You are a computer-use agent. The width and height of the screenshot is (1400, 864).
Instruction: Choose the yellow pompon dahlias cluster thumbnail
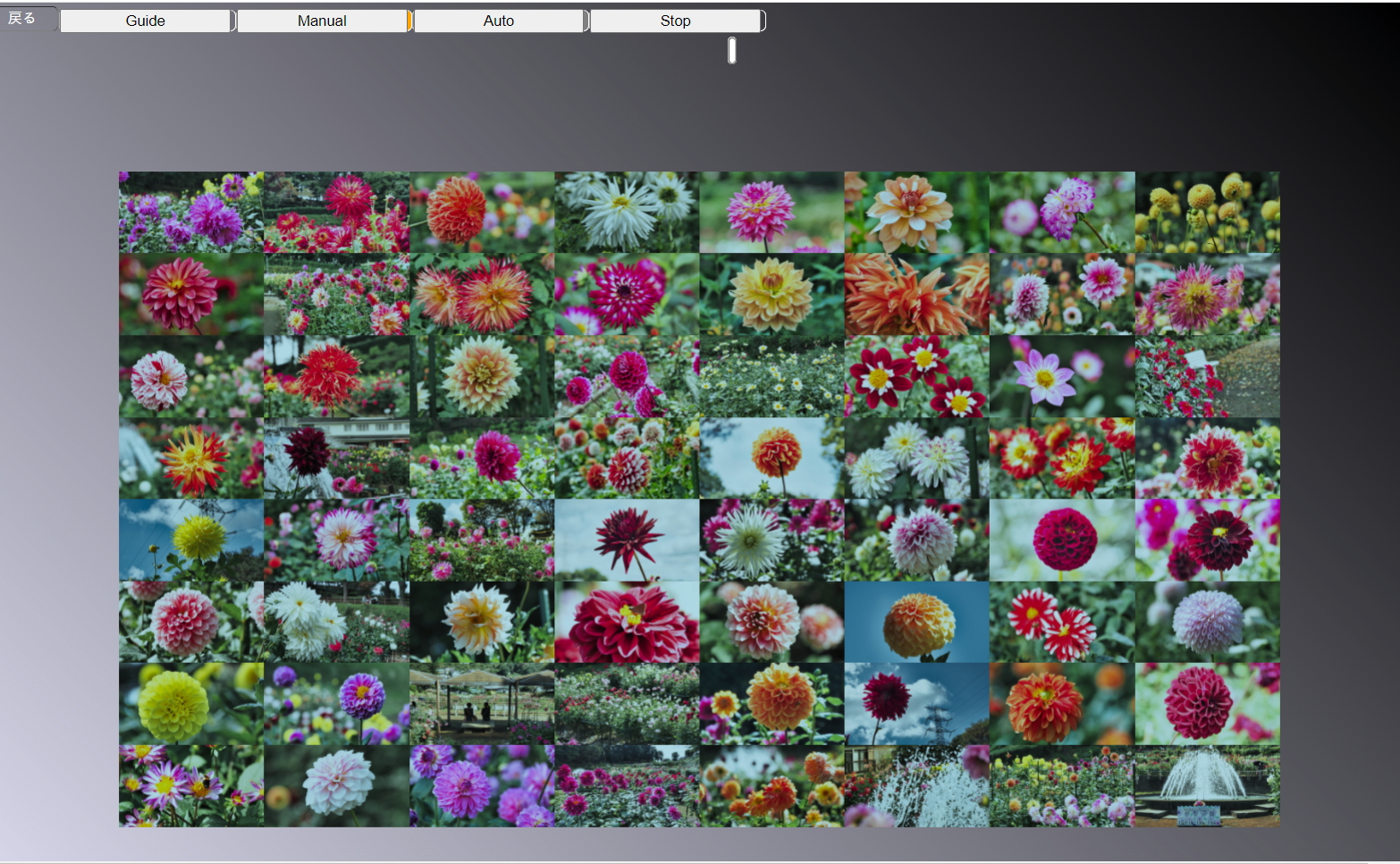tap(1207, 213)
